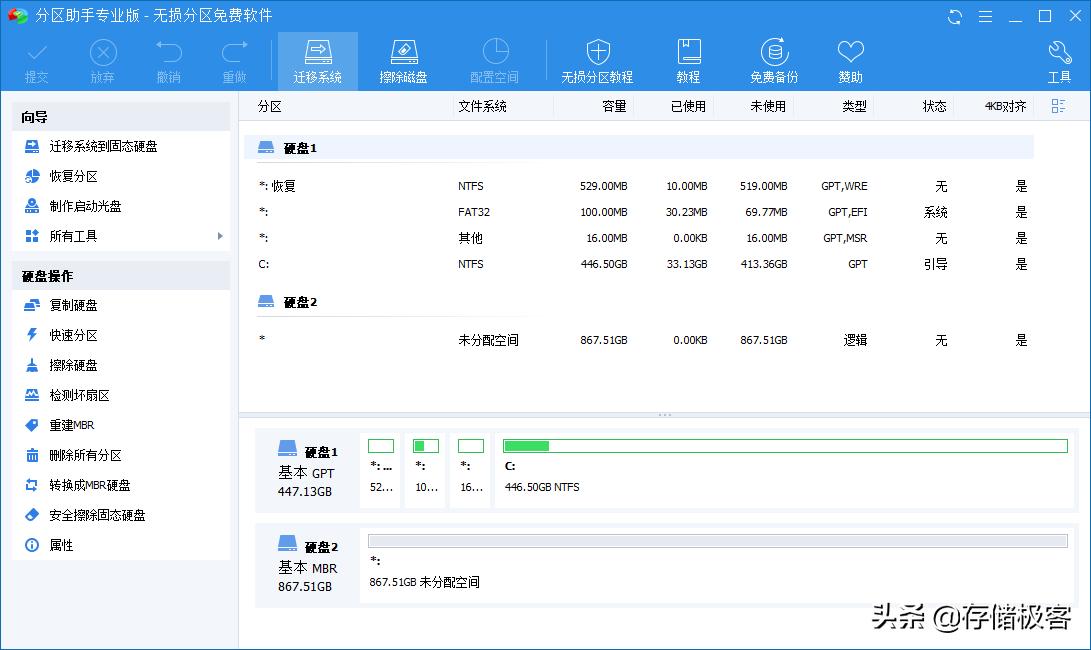Click the 免费备份 backup toolbar icon
This screenshot has width=1091, height=650.
[x=774, y=58]
